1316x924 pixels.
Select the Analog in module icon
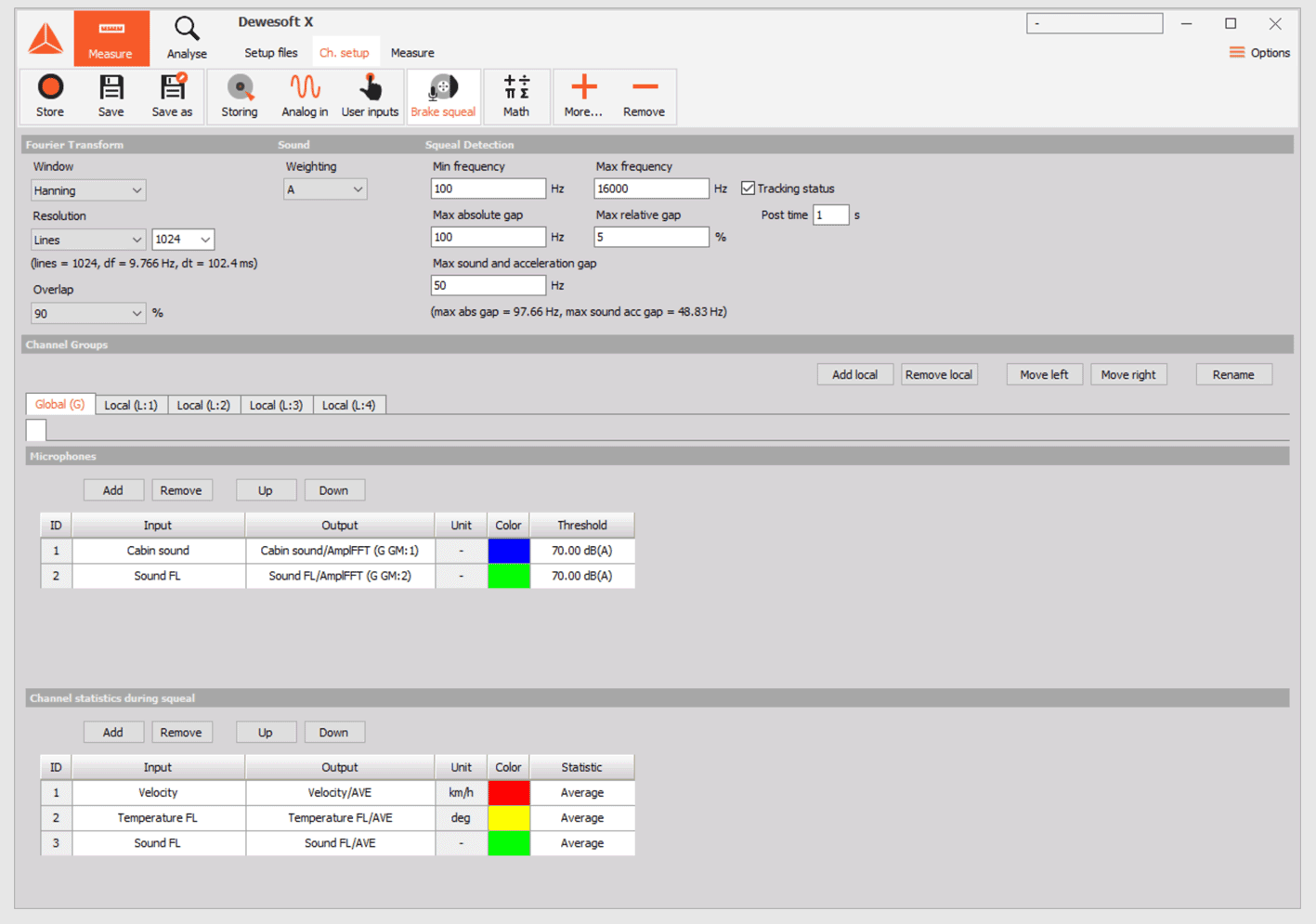[304, 96]
